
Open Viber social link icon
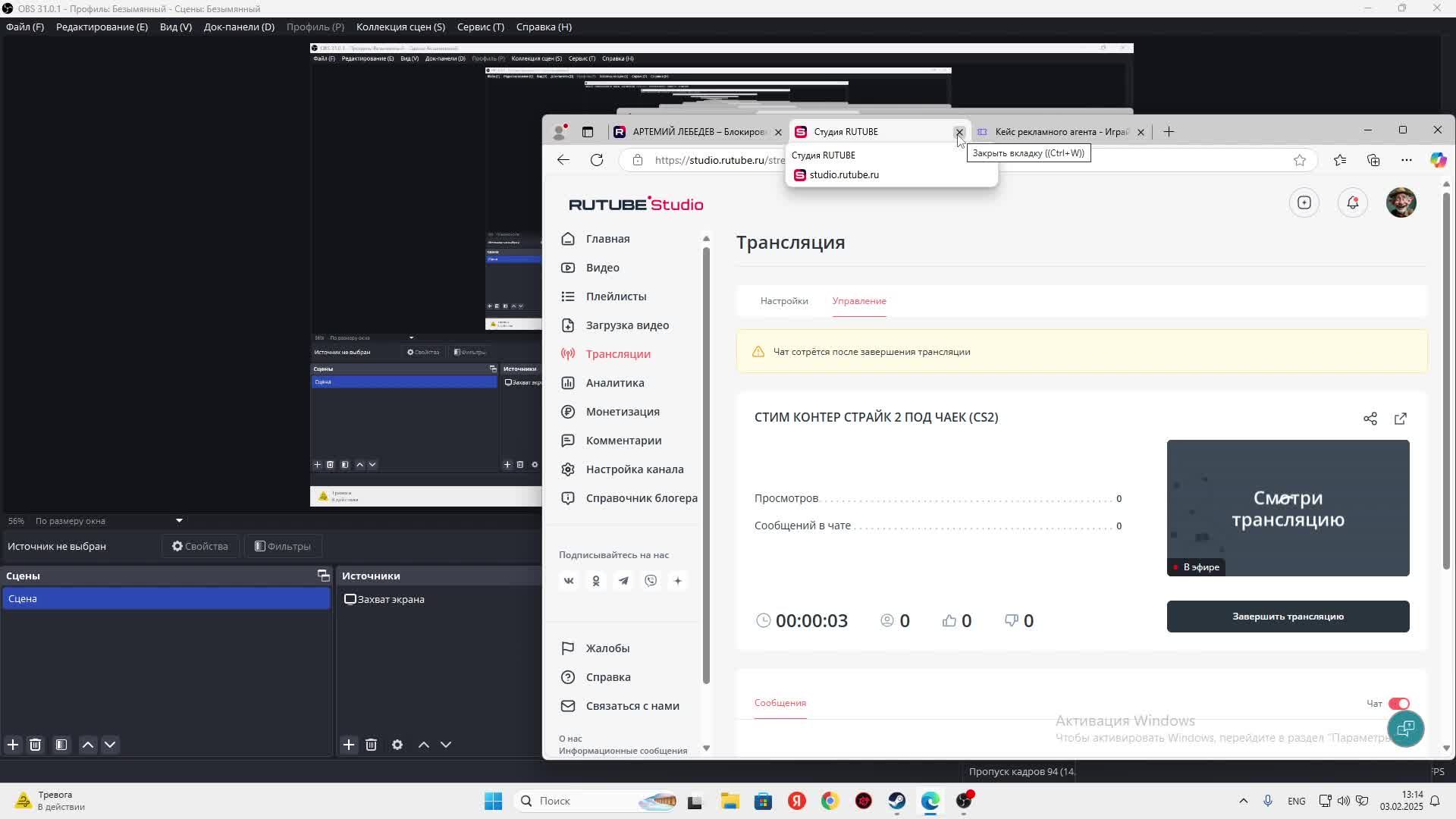coord(651,581)
